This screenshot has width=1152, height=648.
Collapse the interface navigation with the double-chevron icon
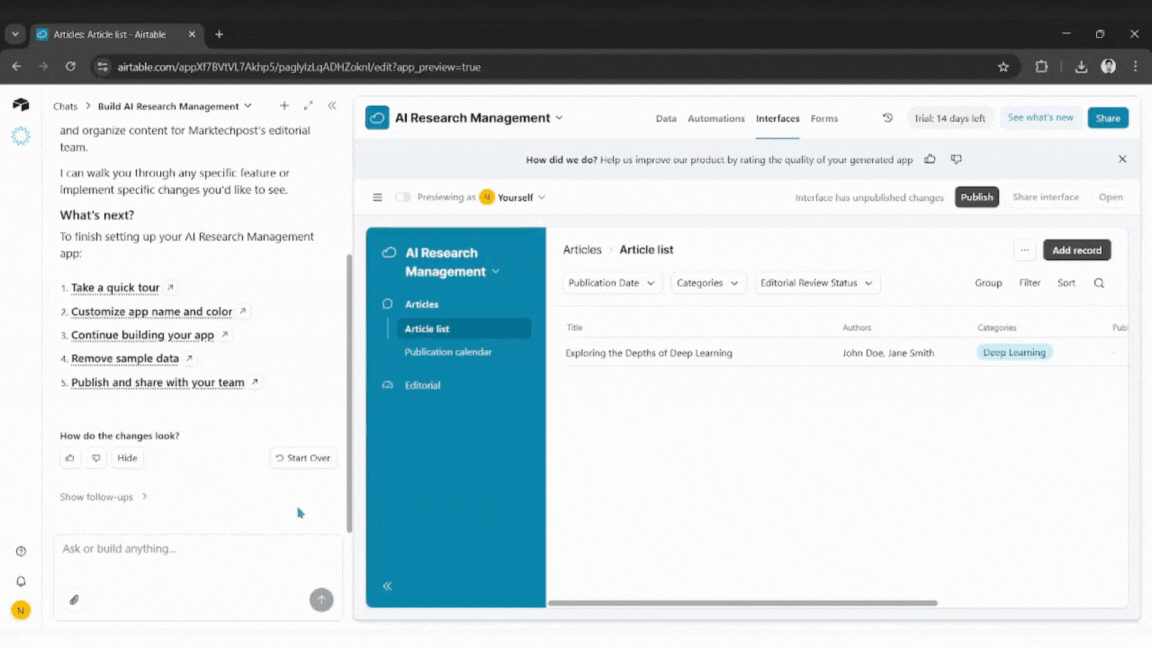387,587
